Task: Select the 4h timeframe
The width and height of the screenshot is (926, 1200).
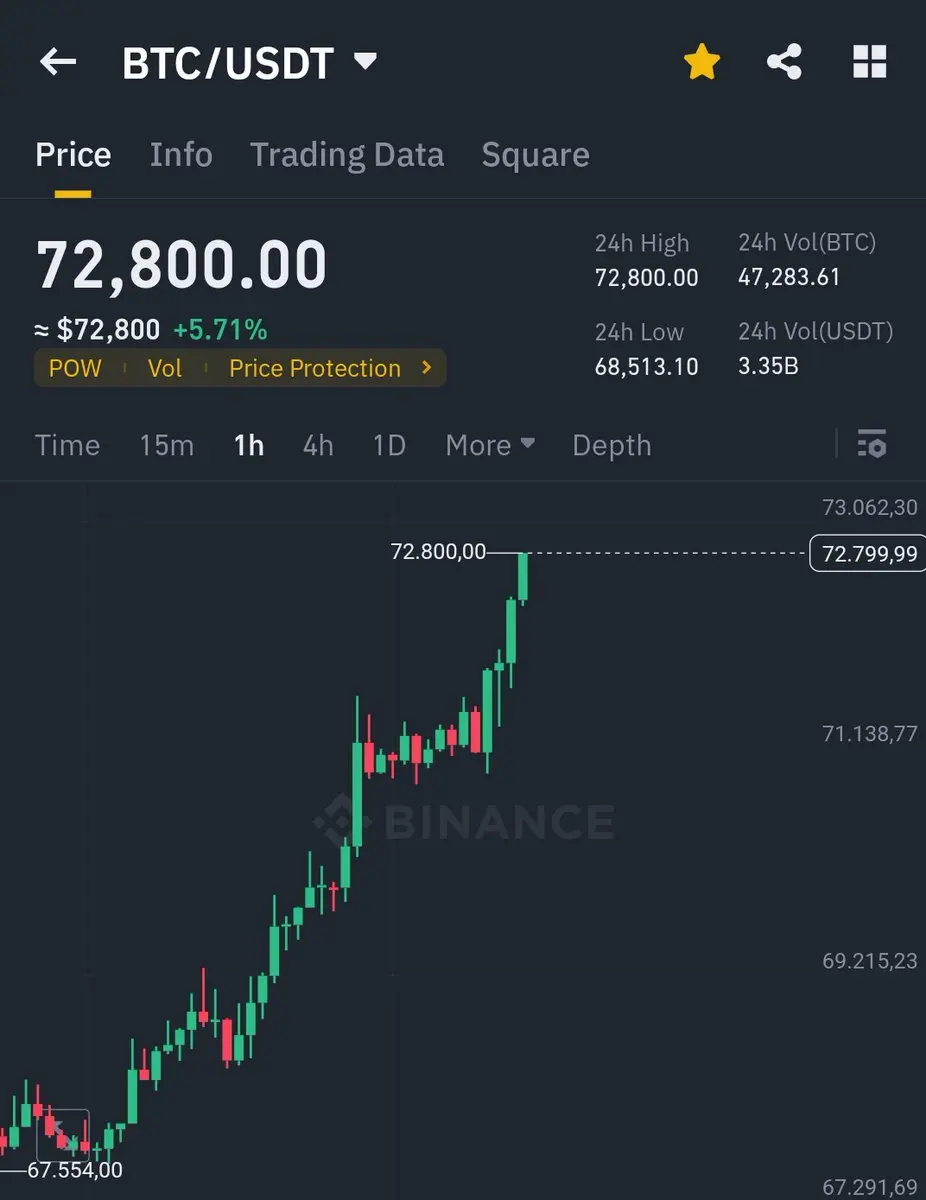Action: point(318,445)
